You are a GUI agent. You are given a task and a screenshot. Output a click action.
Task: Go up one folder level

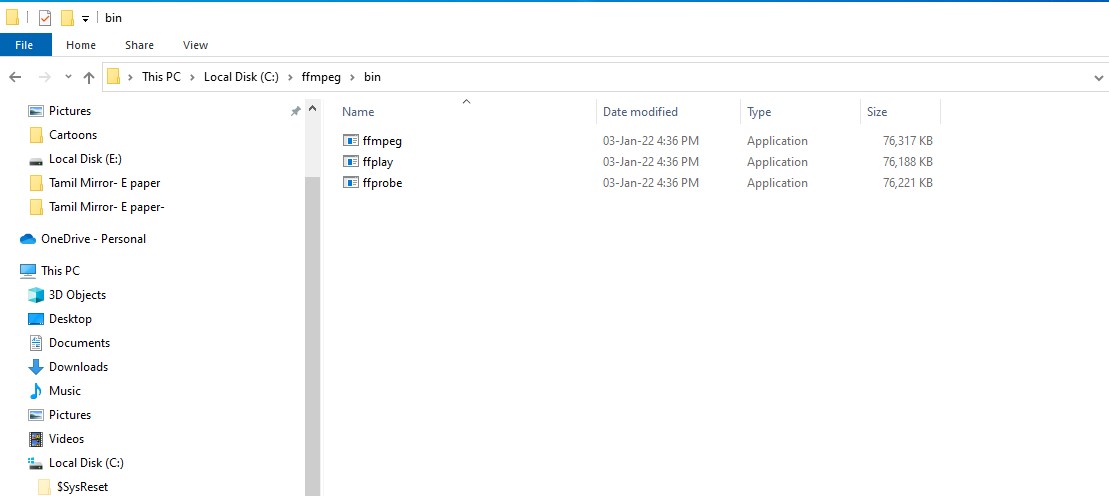(x=88, y=77)
